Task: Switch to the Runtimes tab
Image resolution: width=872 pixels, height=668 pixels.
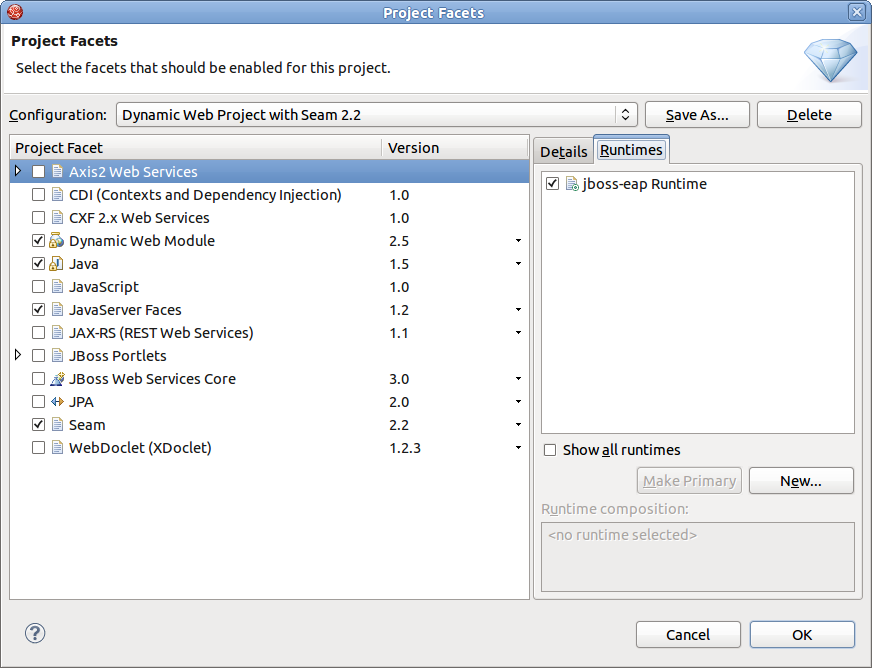Action: coord(630,148)
